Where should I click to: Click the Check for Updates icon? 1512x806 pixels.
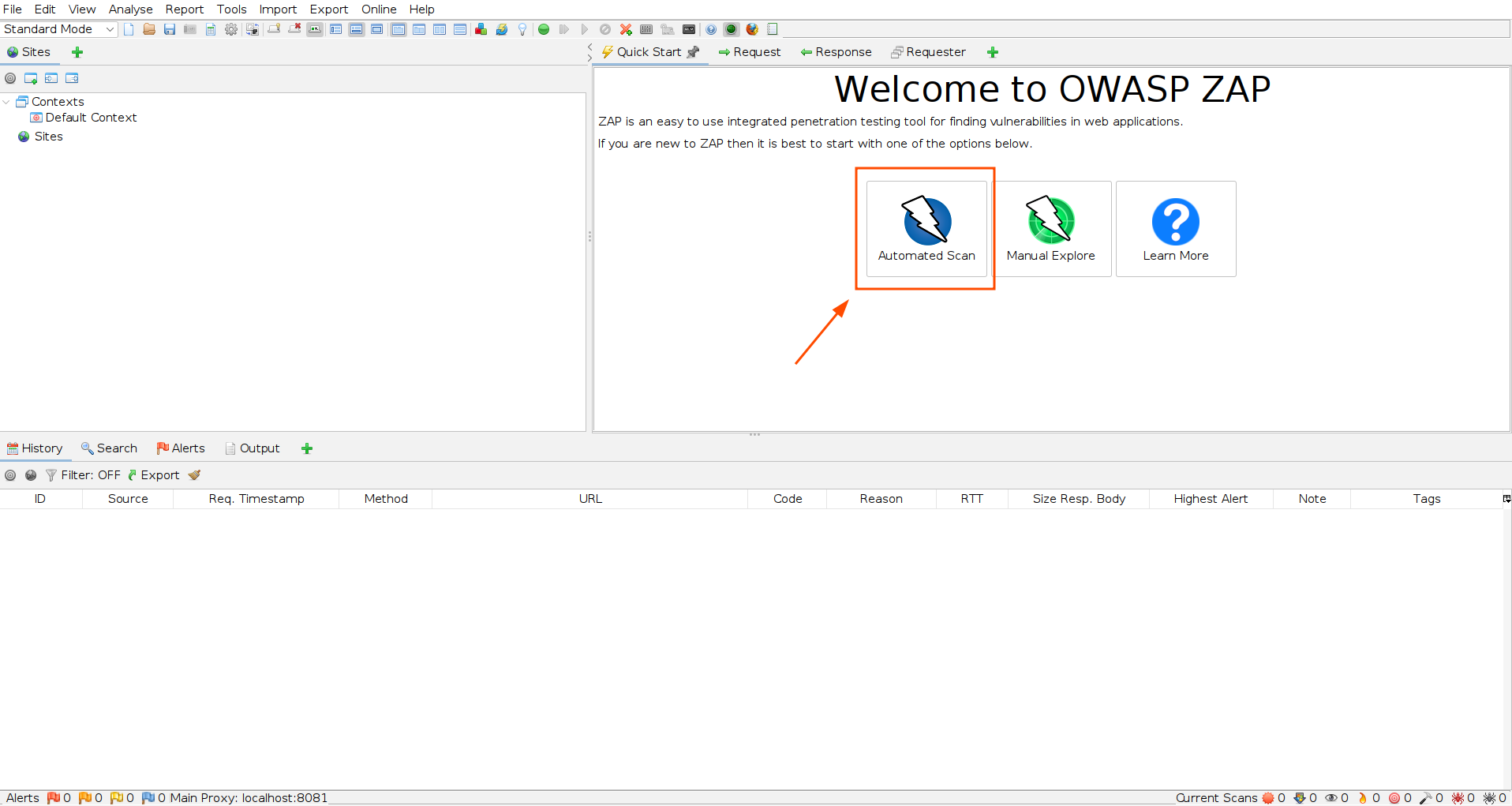(502, 29)
